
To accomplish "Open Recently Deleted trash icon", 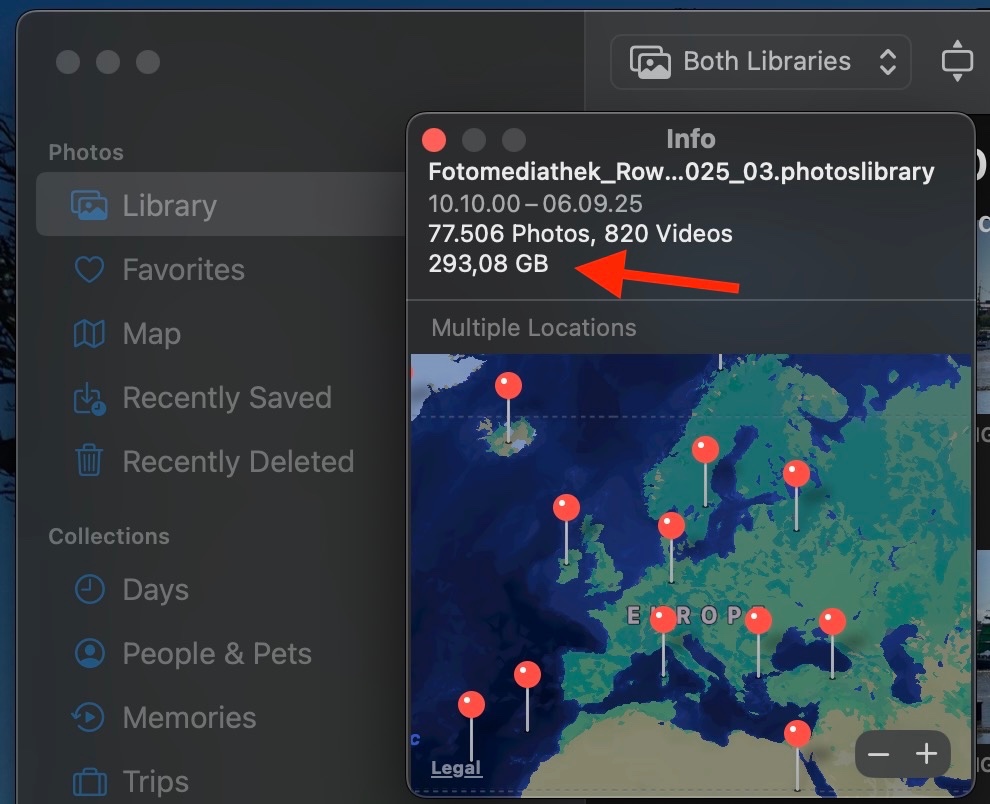I will tap(89, 462).
